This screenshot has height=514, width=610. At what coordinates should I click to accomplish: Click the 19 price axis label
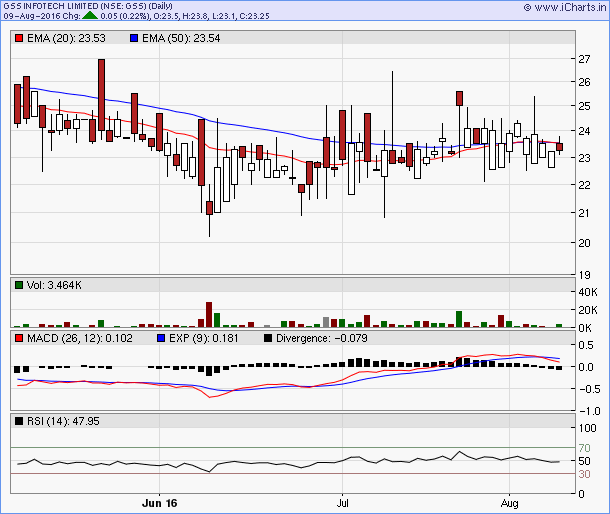tap(584, 275)
